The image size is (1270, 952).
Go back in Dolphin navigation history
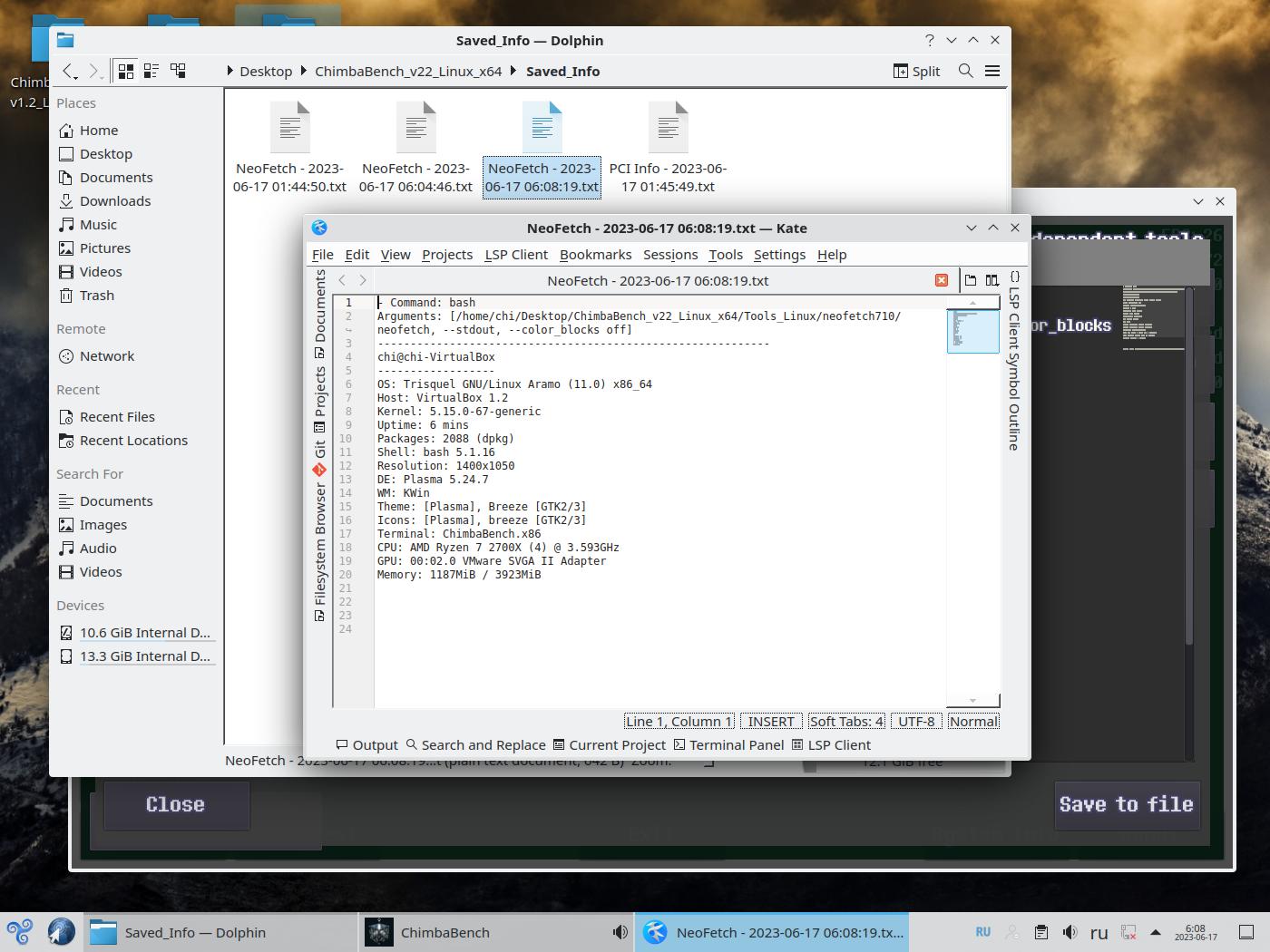pyautogui.click(x=69, y=71)
